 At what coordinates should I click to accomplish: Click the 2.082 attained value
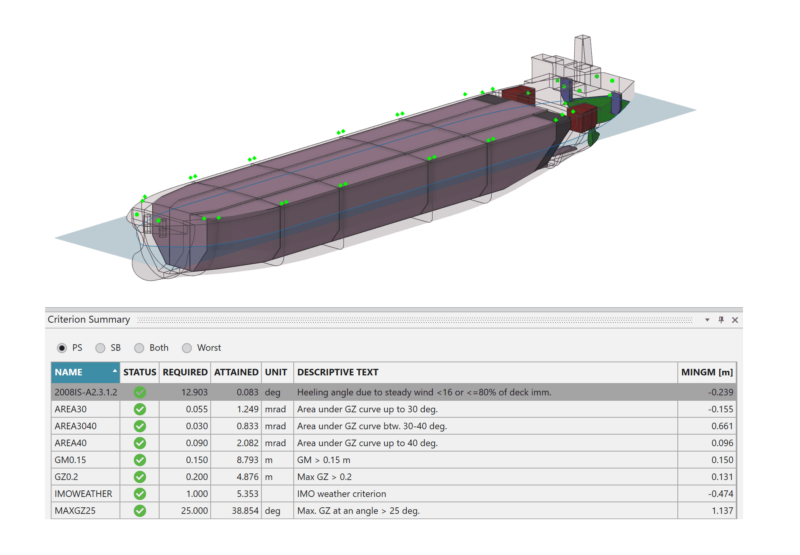point(247,443)
